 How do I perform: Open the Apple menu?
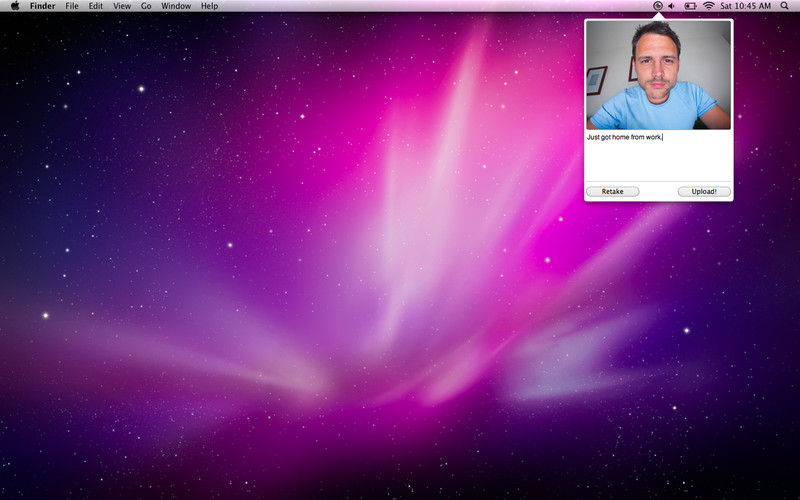coord(15,6)
